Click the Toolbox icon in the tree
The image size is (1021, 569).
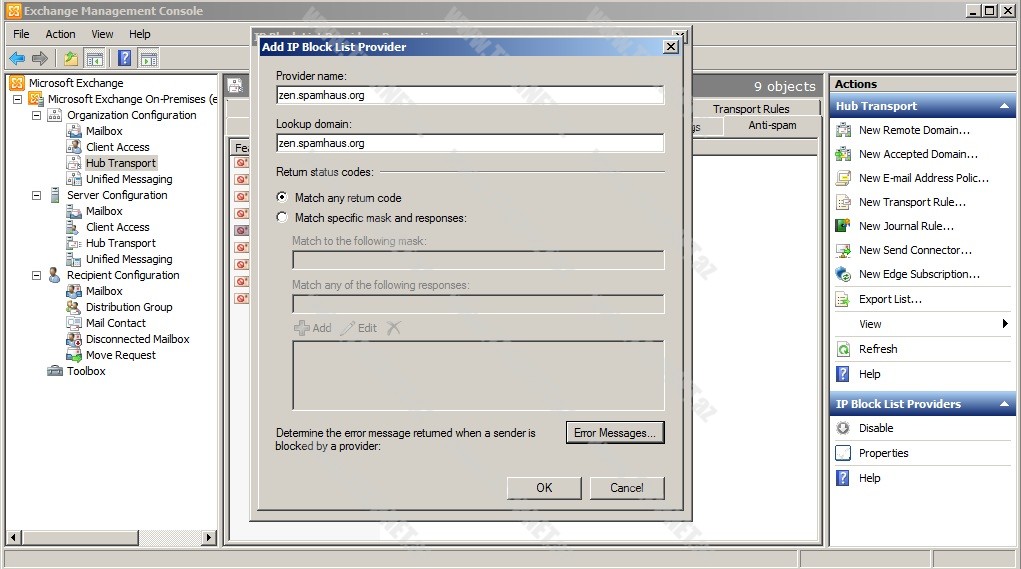55,371
